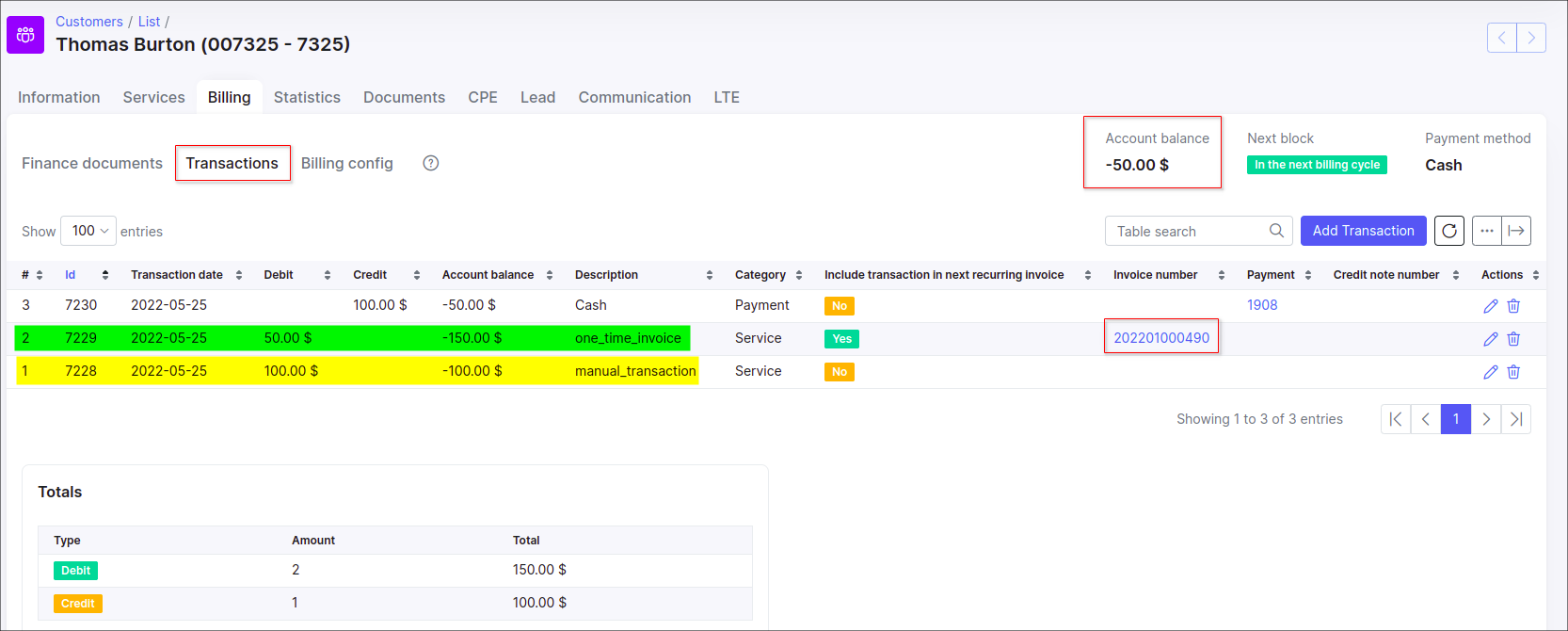Image resolution: width=1568 pixels, height=631 pixels.
Task: Edit transaction 7230 with pencil icon
Action: point(1490,306)
